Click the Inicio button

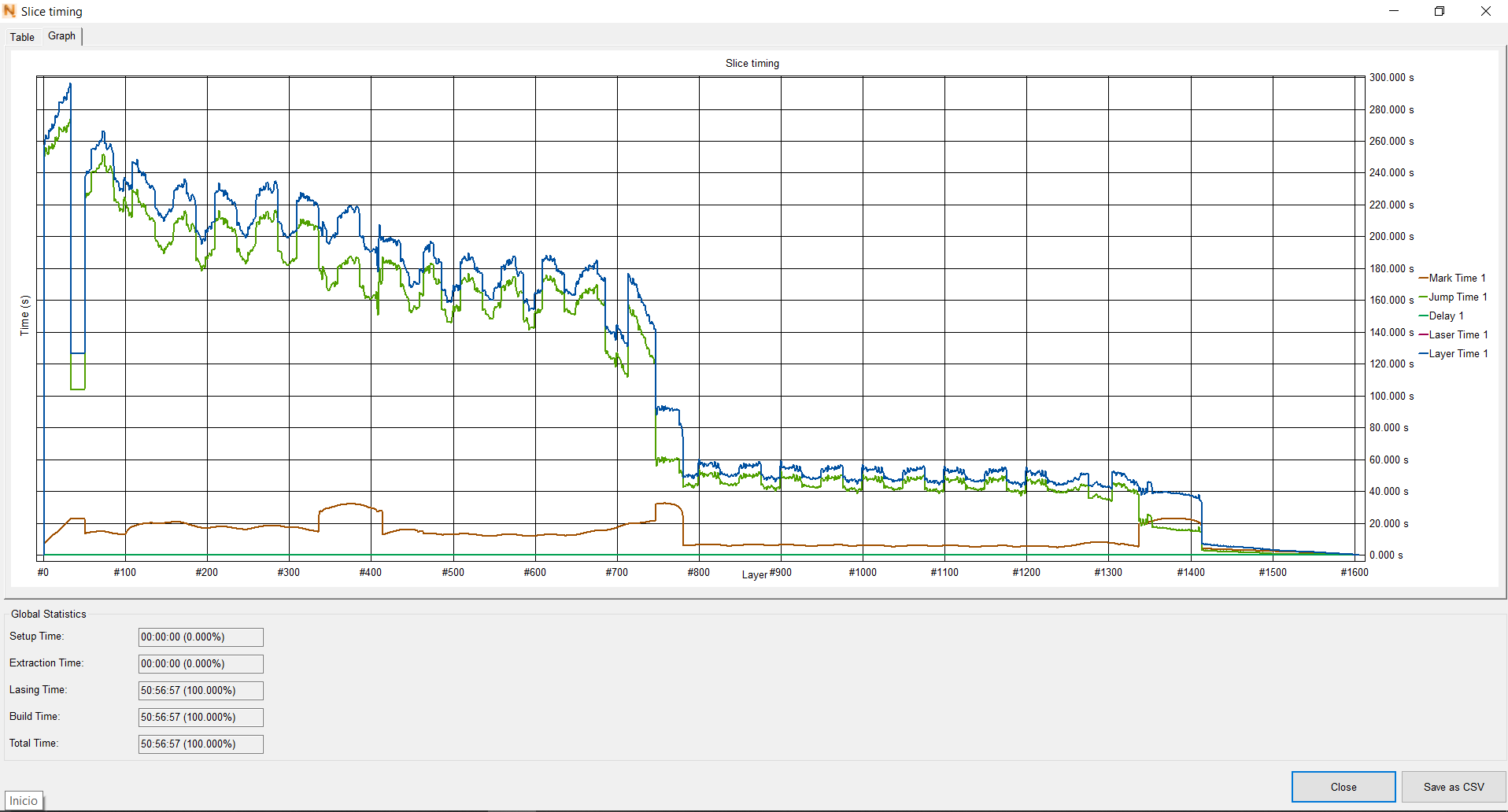[x=24, y=801]
